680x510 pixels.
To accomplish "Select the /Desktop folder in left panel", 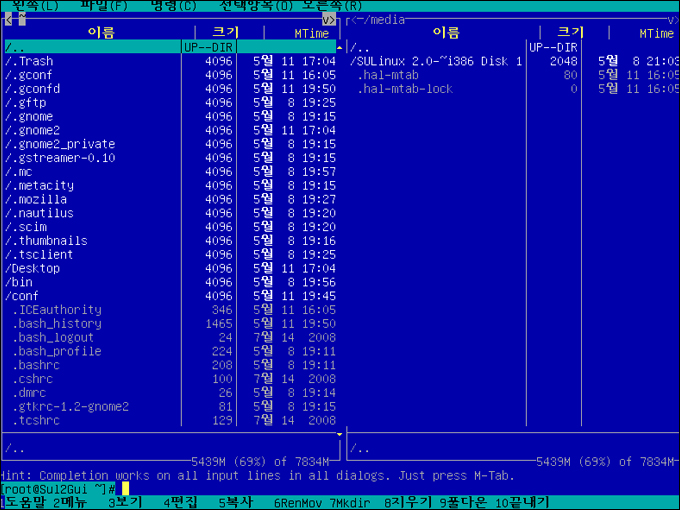I will click(32, 268).
